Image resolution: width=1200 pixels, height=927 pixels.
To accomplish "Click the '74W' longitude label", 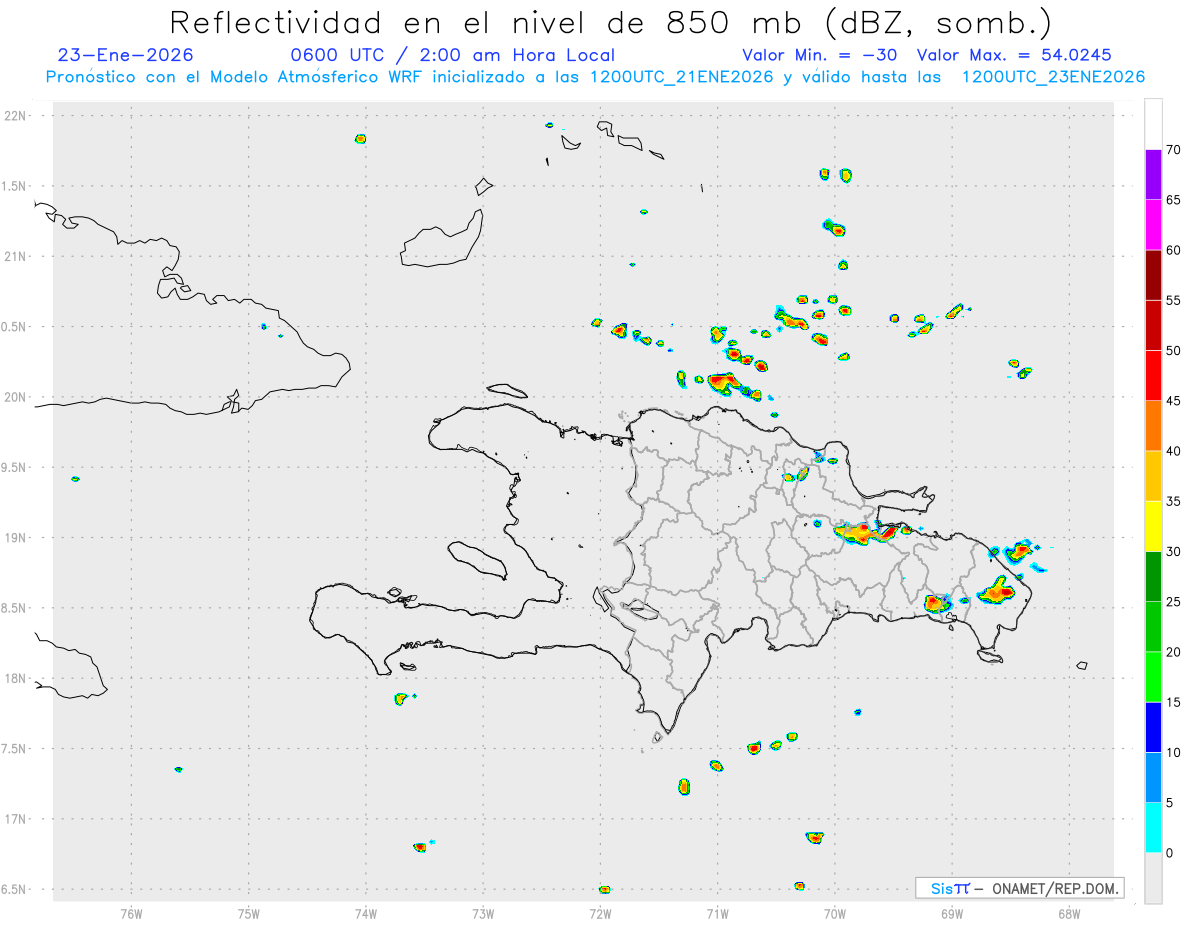I will point(365,913).
